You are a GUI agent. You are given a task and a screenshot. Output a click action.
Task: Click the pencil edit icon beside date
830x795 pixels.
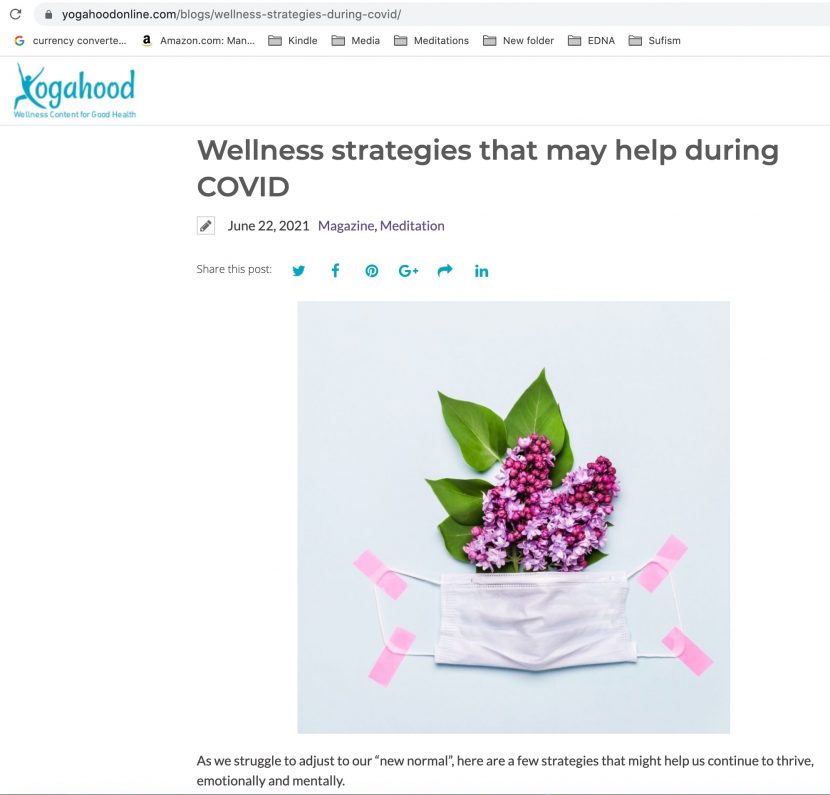pos(206,225)
